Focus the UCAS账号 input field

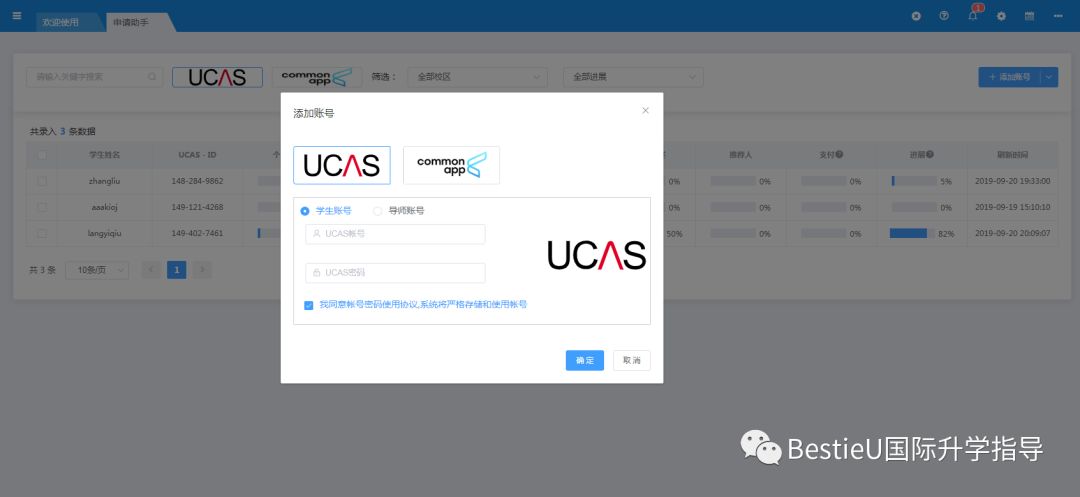pyautogui.click(x=395, y=234)
